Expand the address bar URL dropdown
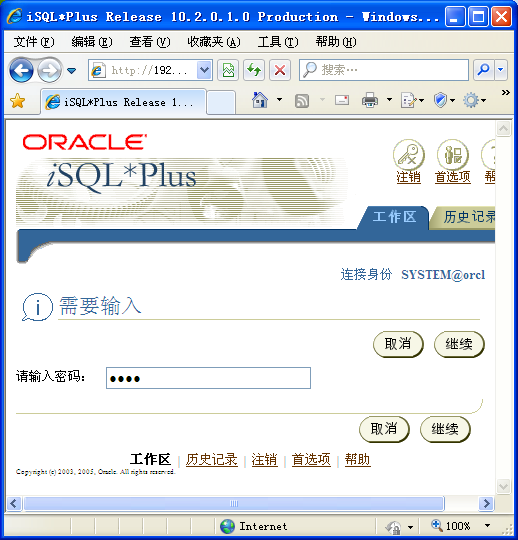The height and width of the screenshot is (540, 518). point(205,70)
